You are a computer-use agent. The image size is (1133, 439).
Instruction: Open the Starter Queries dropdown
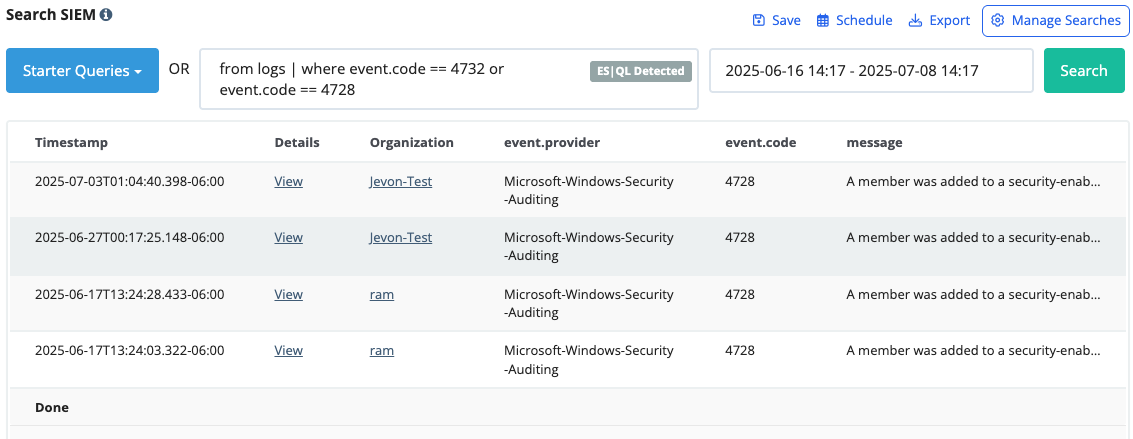pyautogui.click(x=82, y=71)
